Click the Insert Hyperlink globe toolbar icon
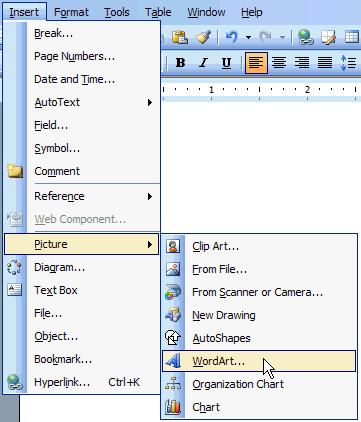 pyautogui.click(x=305, y=37)
